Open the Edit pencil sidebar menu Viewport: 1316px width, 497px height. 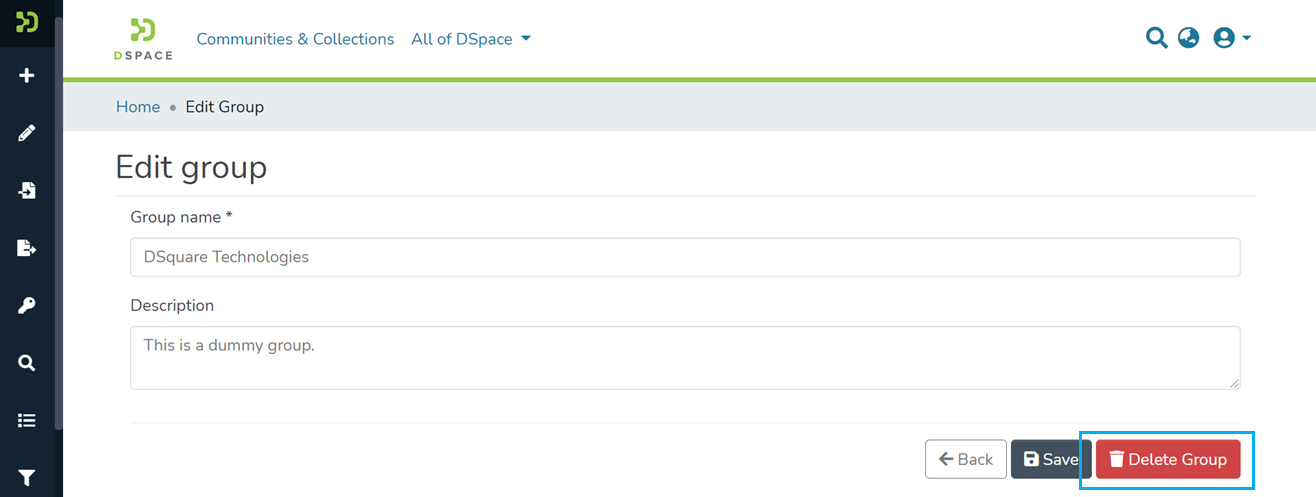pos(27,133)
